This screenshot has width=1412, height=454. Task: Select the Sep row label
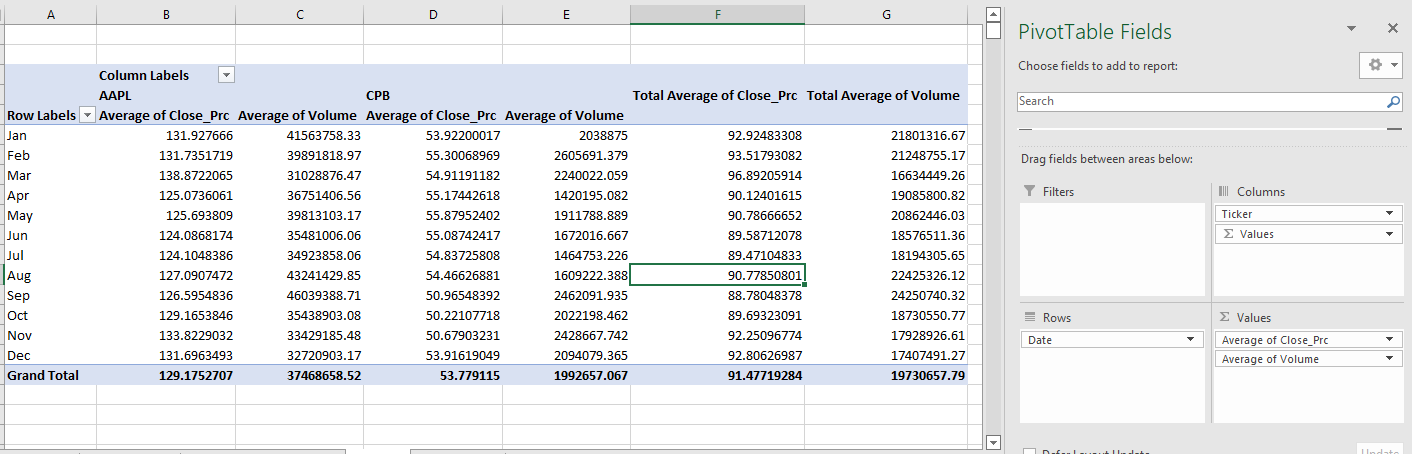click(x=51, y=295)
